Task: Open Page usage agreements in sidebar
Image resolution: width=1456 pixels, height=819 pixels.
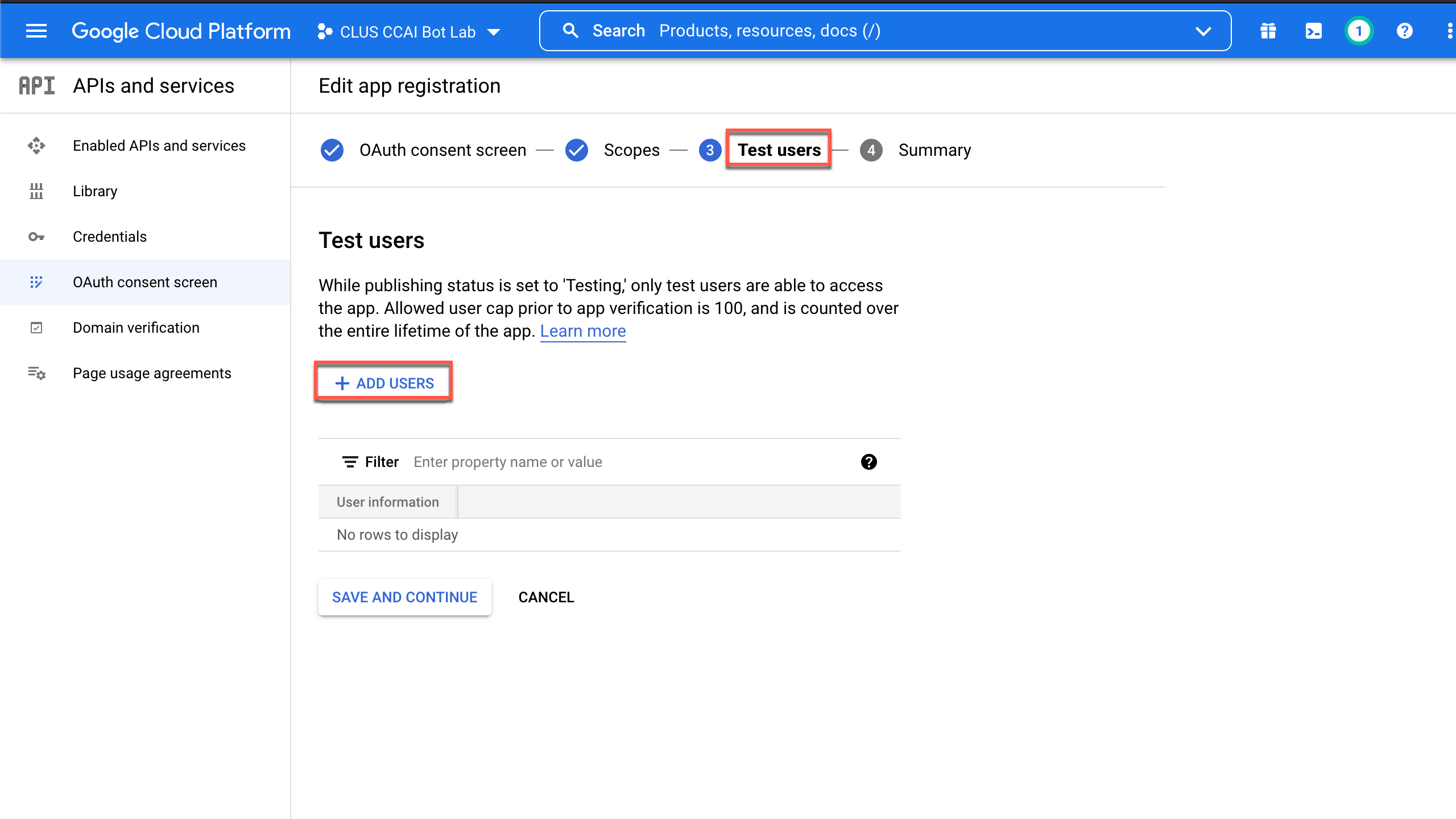Action: (145, 373)
